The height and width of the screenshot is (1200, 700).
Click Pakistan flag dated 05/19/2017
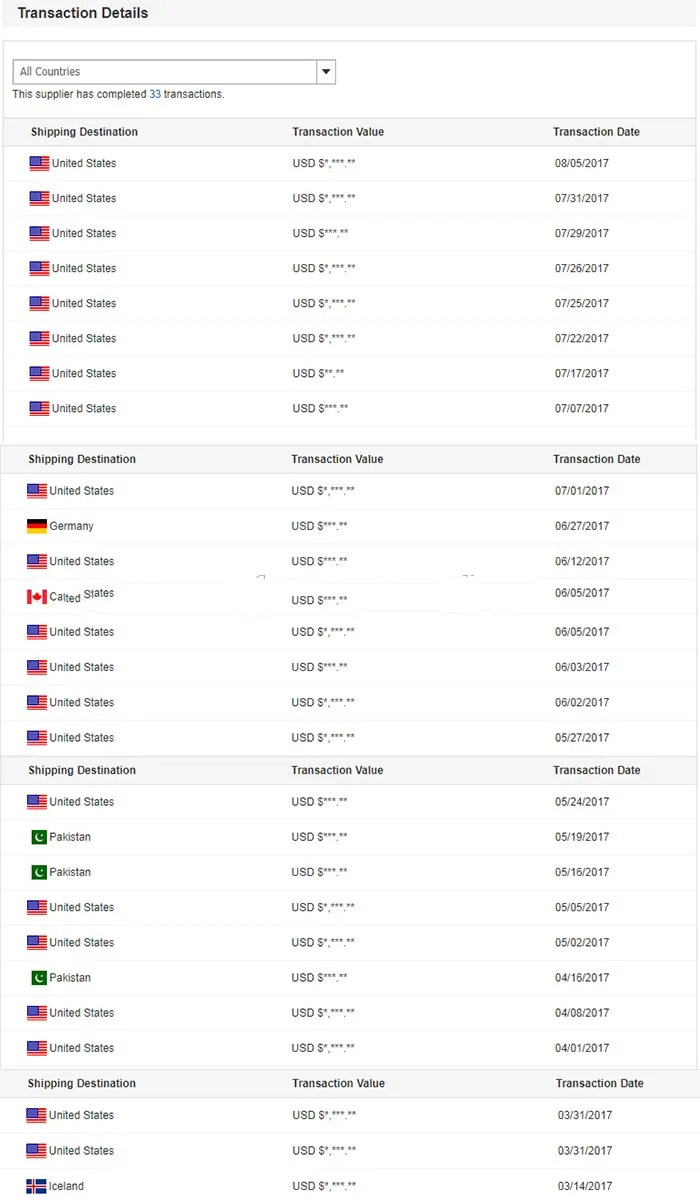(x=38, y=837)
